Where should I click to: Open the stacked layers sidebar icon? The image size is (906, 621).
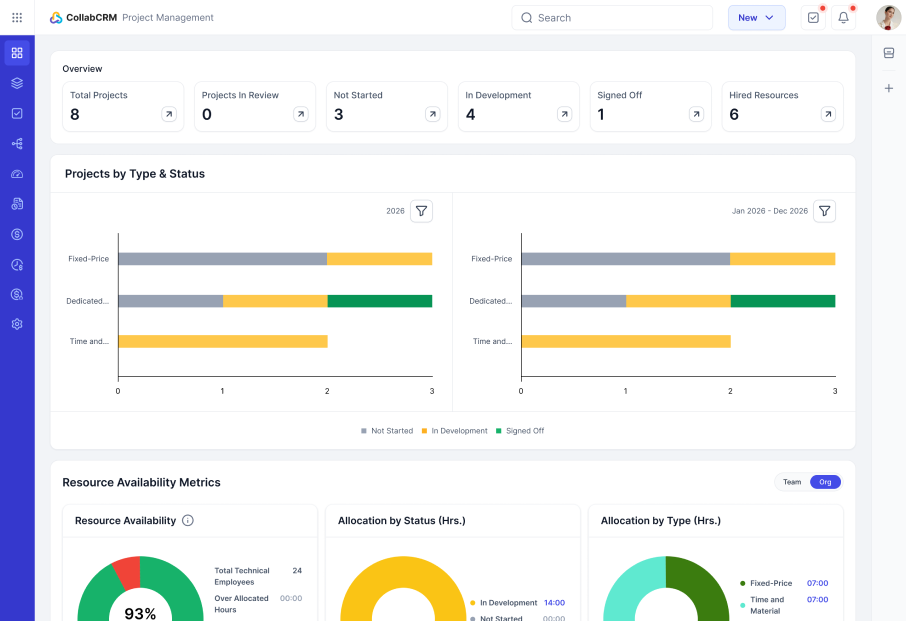pos(17,83)
